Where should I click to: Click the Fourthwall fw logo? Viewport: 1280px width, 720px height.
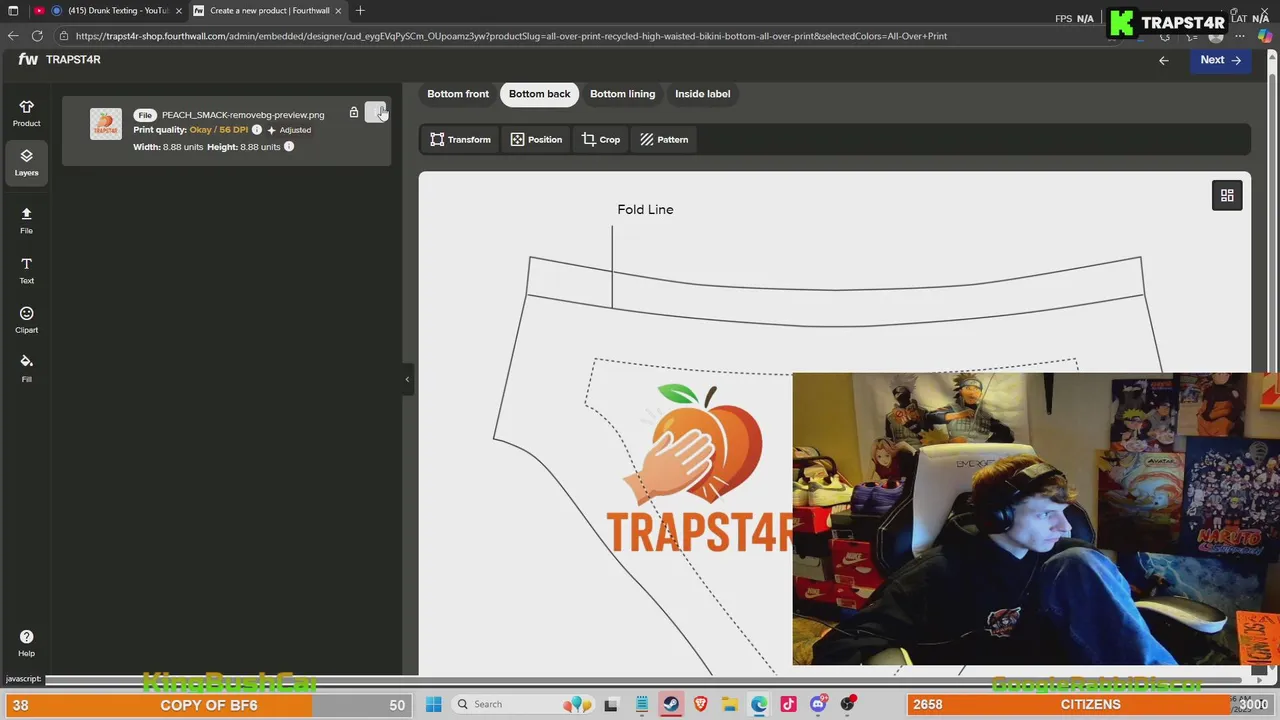[x=28, y=60]
